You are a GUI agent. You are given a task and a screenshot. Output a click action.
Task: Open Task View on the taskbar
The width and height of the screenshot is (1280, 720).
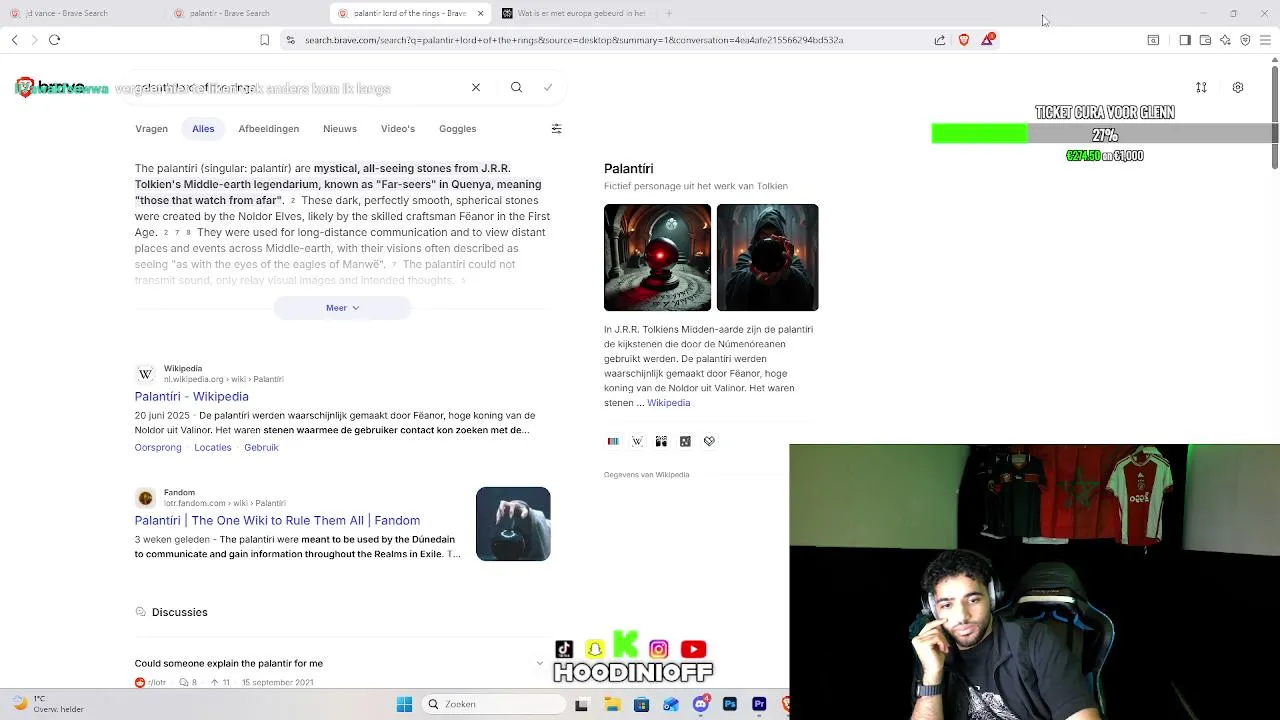[x=582, y=705]
